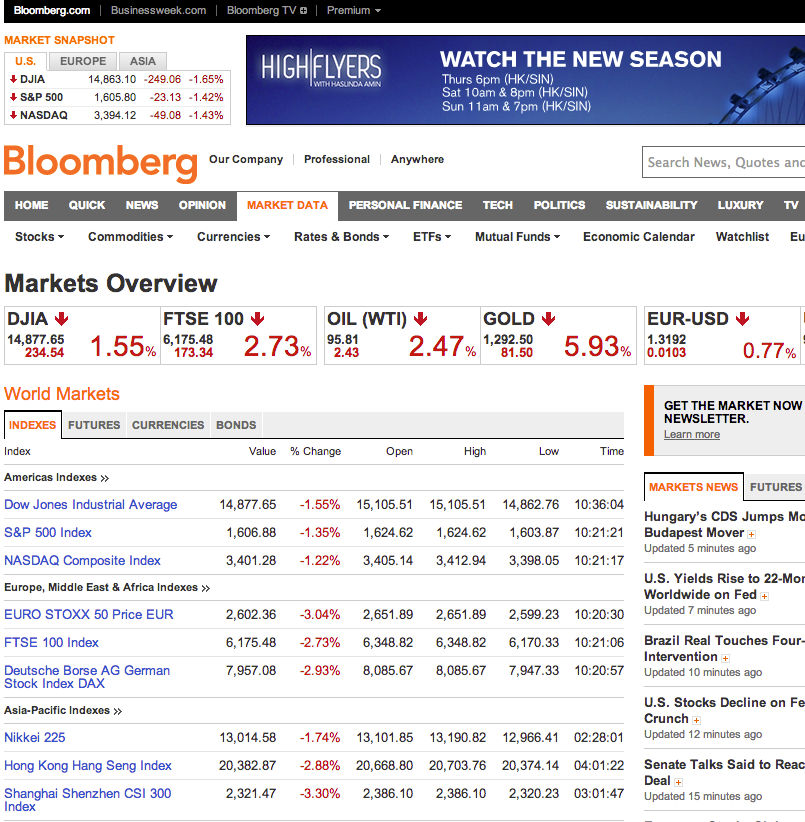Select the MARKETS NEWS sidebar tab
805x822 pixels.
693,487
